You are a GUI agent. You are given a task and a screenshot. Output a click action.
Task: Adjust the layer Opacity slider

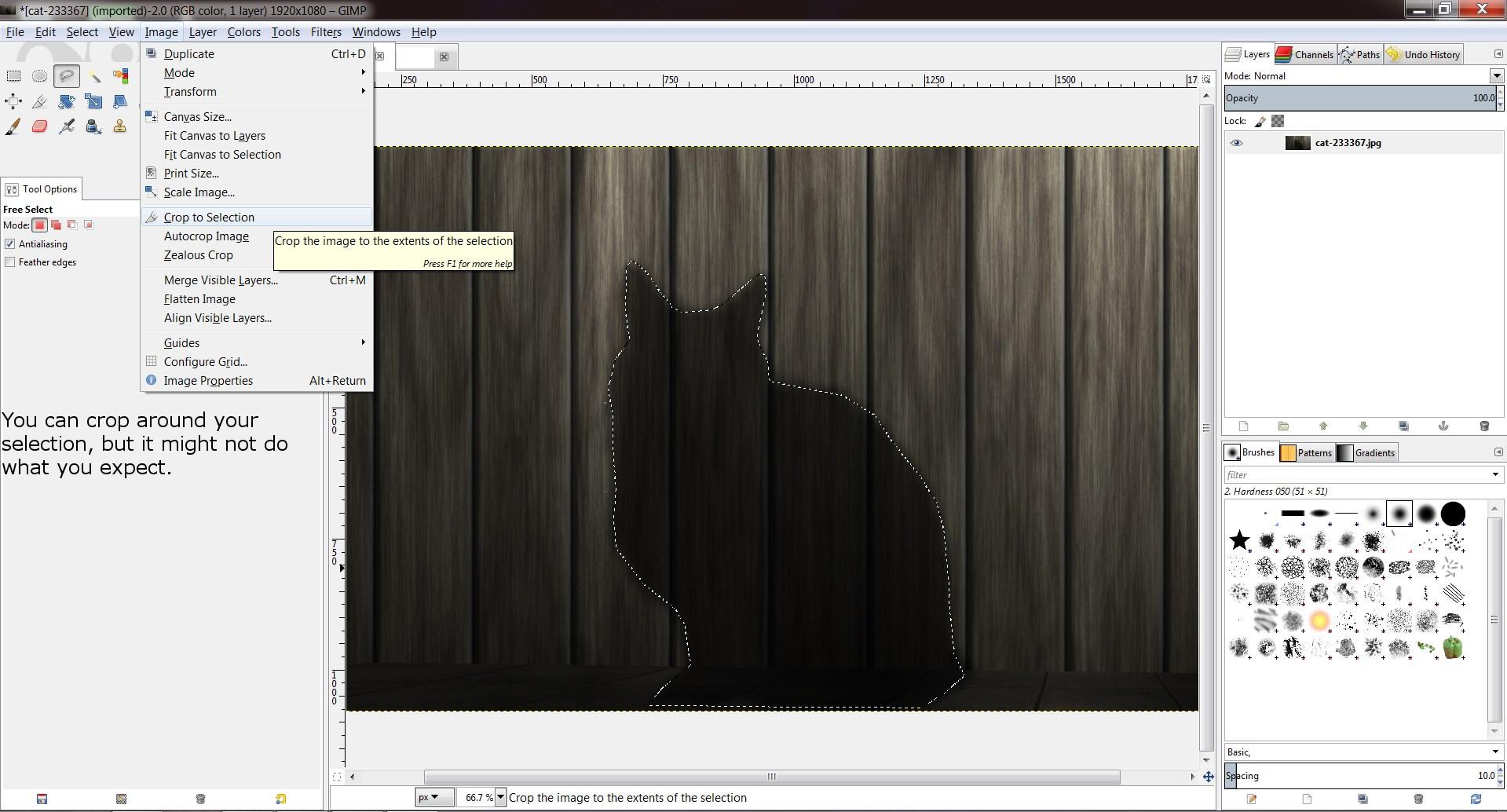tap(1359, 98)
